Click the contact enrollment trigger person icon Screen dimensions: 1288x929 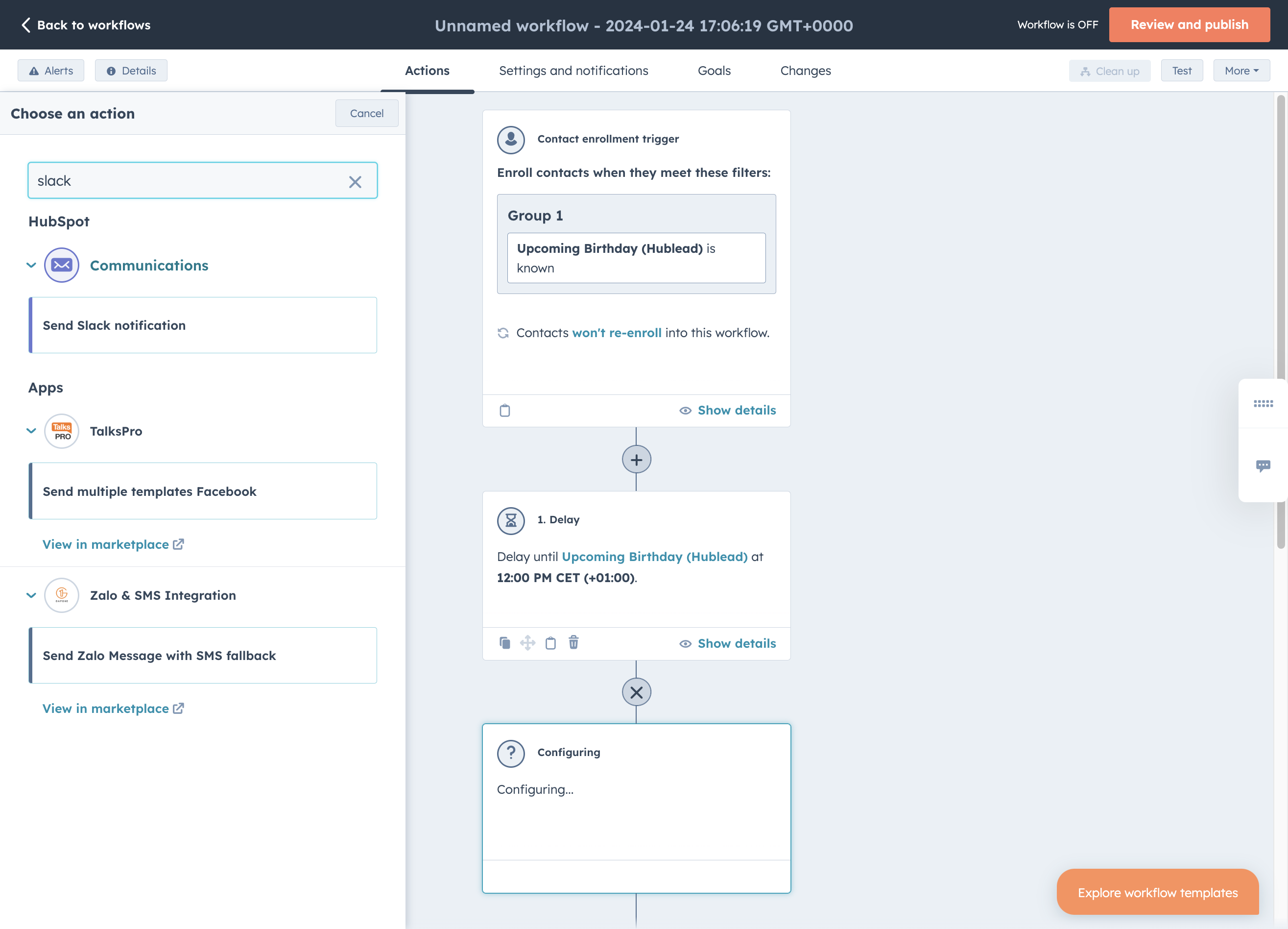pos(510,139)
